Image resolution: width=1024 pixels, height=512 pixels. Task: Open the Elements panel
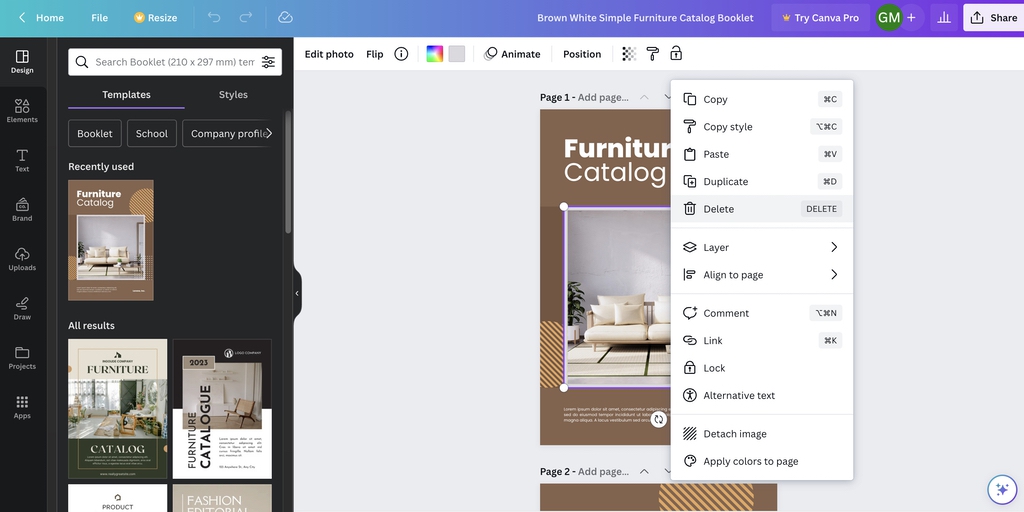22,111
